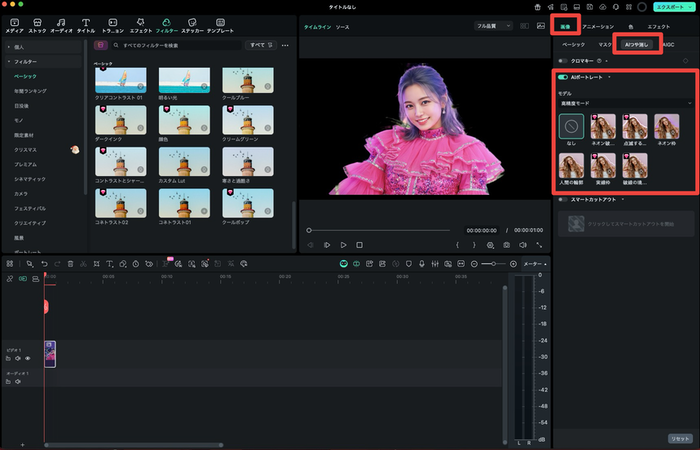Click the リセット (Reset) button

click(680, 438)
